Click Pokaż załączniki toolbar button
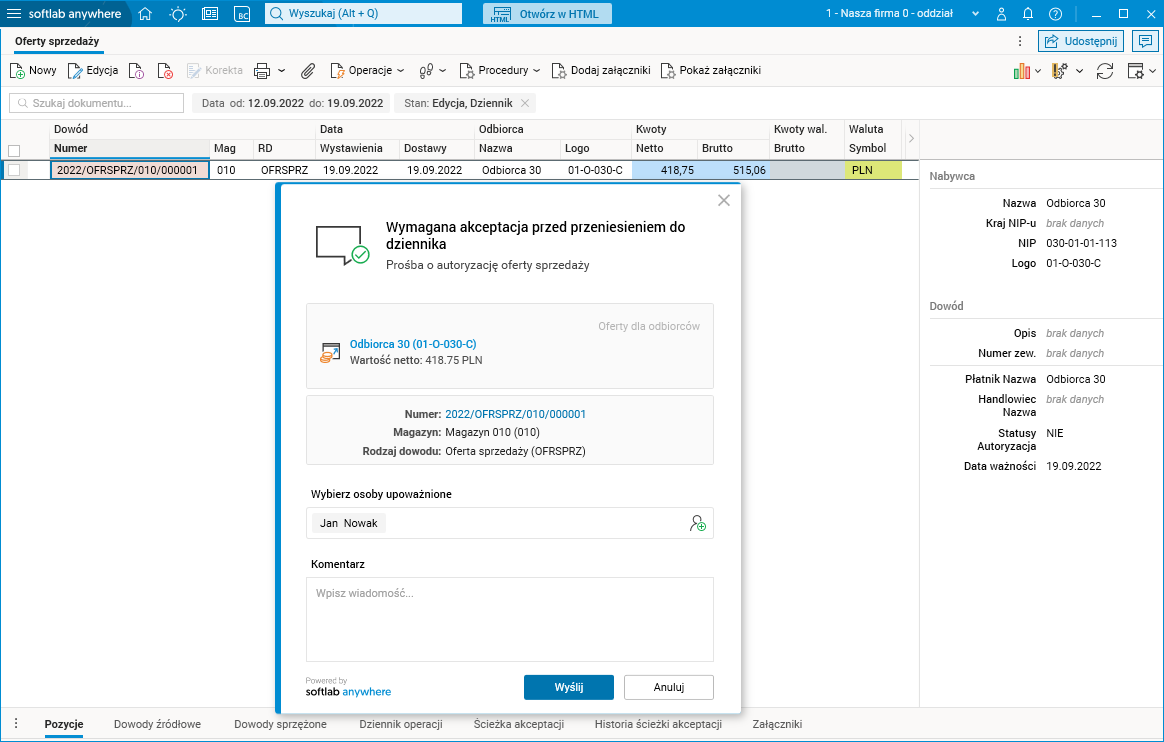Image resolution: width=1164 pixels, height=742 pixels. pos(710,70)
